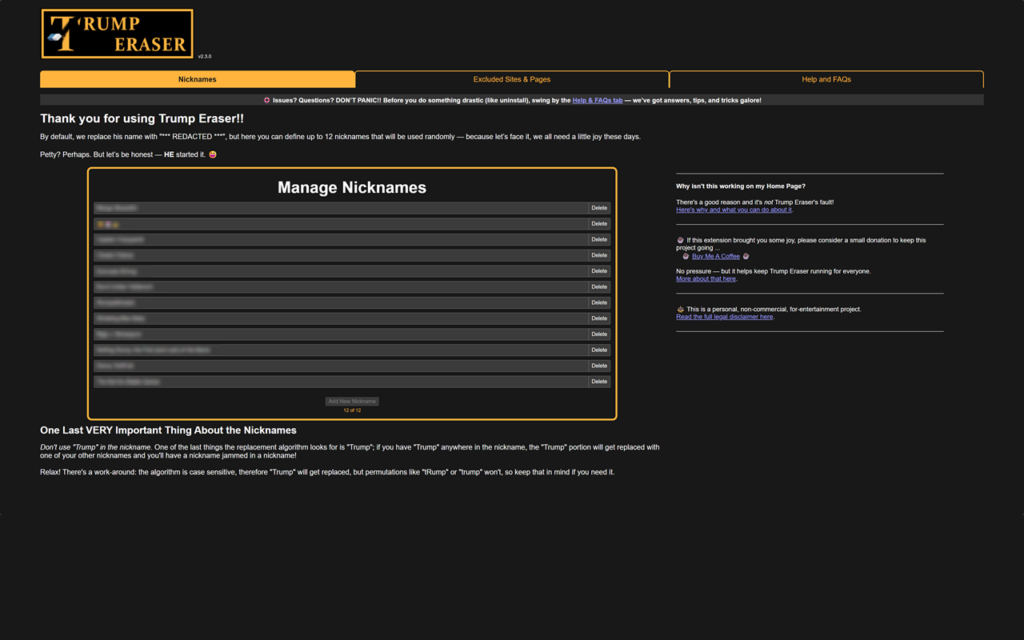The image size is (1024, 640).
Task: Delete the sixth nickname in the list
Action: [599, 287]
